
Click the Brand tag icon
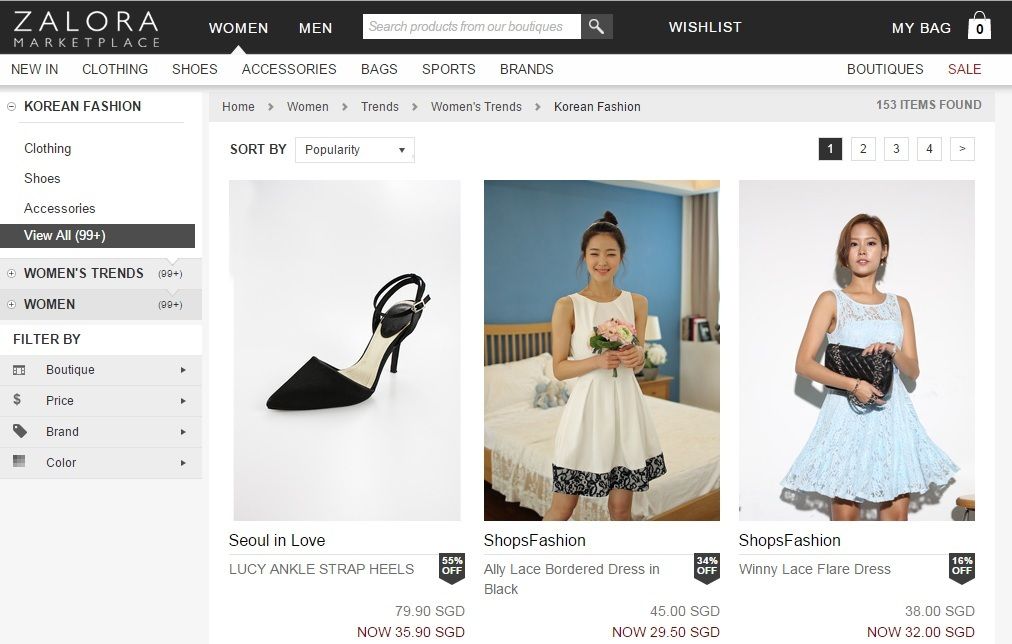pos(20,430)
